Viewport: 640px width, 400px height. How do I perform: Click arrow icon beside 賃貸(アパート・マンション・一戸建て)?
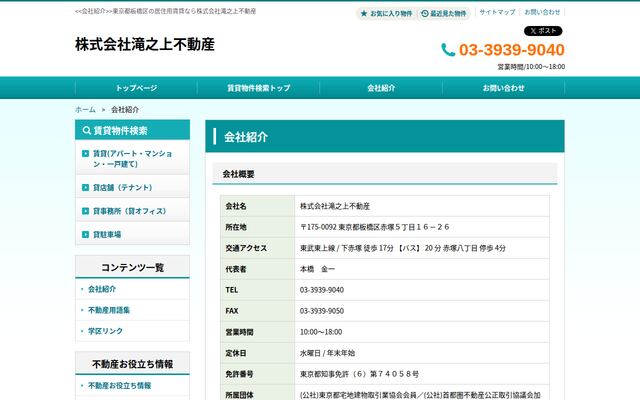[x=85, y=153]
